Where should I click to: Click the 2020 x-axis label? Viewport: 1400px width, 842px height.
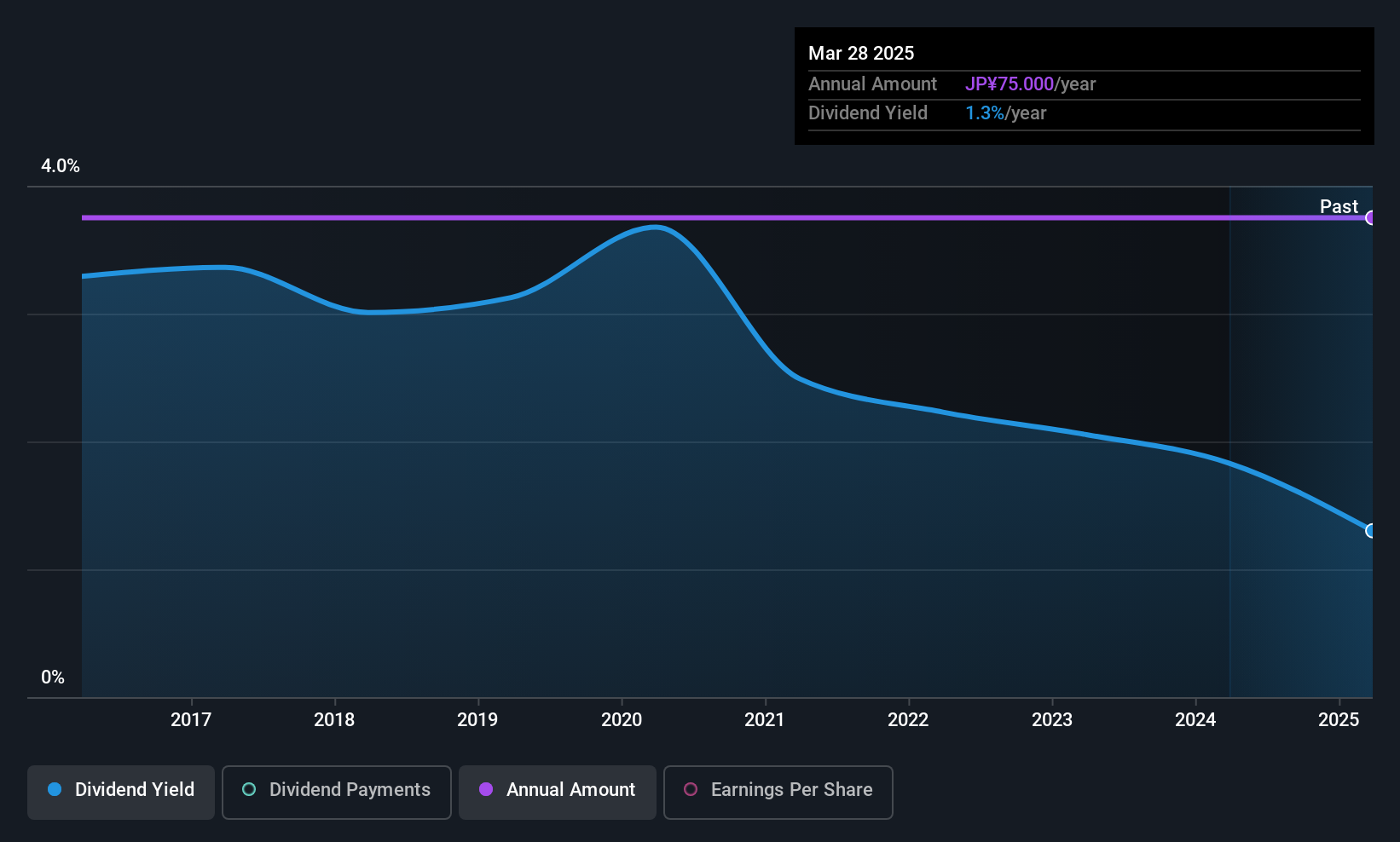(622, 719)
